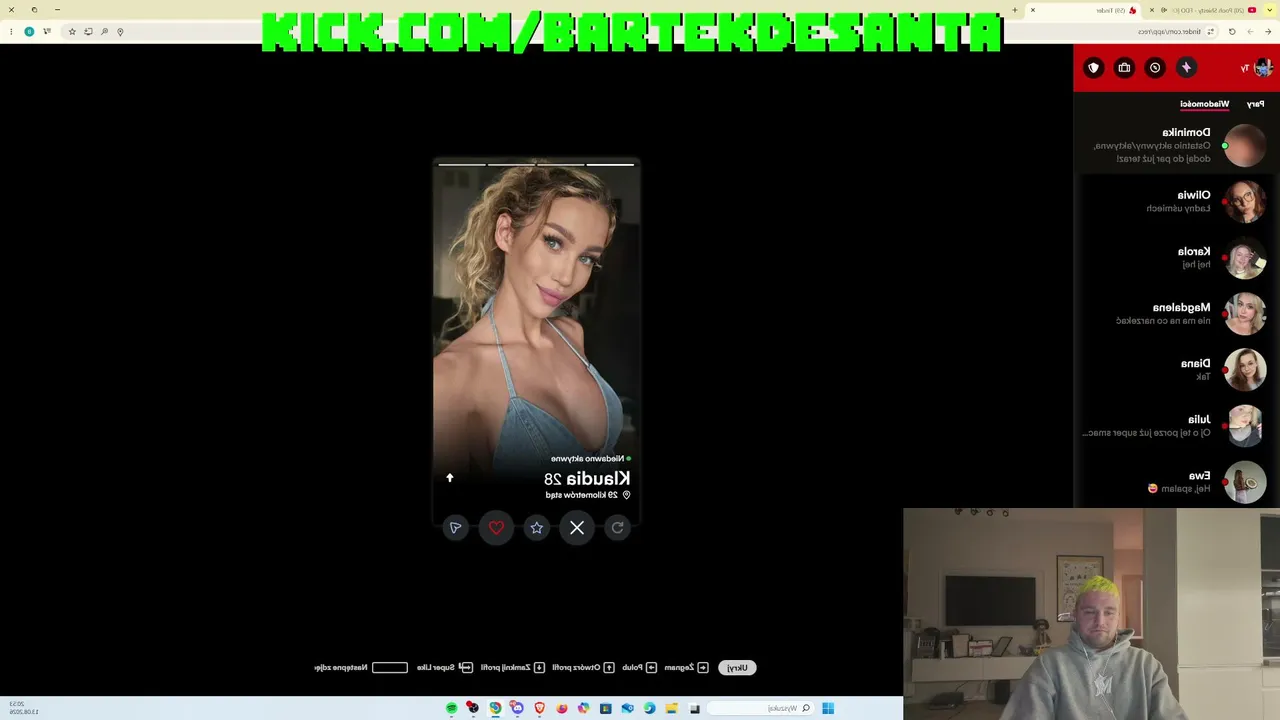The width and height of the screenshot is (1280, 720).
Task: Click the magnifier zoom icon in browser toolbar
Action: (x=104, y=32)
